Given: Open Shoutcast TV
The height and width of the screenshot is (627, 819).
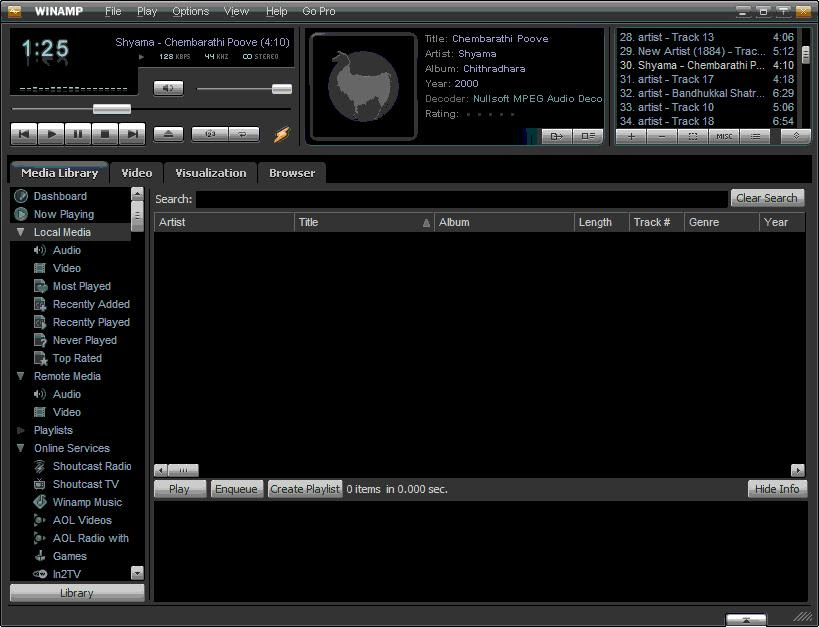Looking at the screenshot, I should click(86, 484).
